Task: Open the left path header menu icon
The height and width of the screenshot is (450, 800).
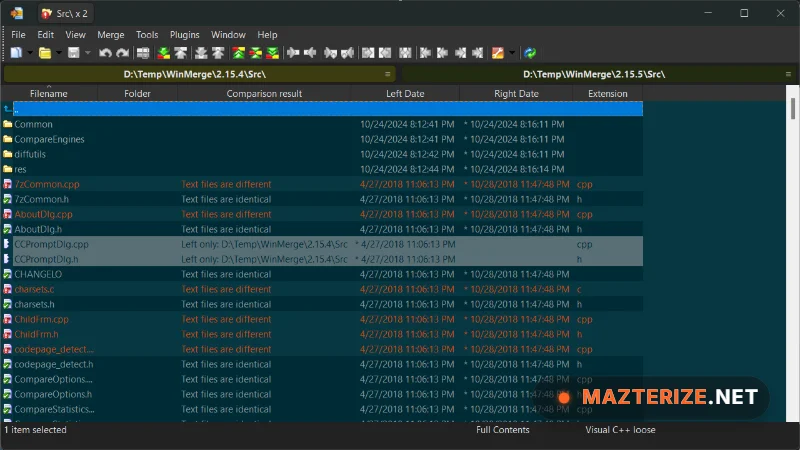Action: (388, 74)
